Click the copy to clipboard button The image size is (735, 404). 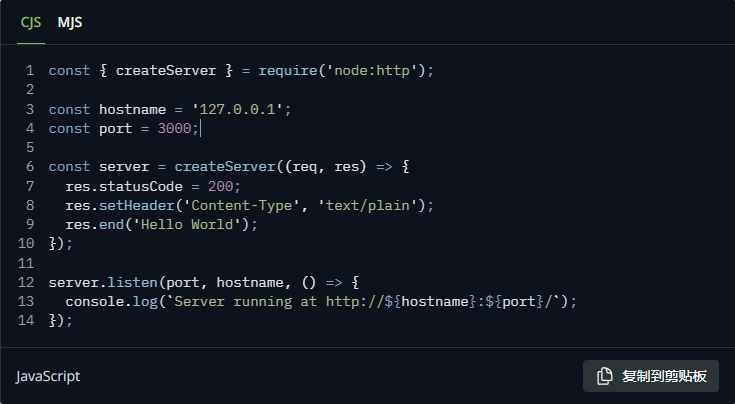click(651, 376)
